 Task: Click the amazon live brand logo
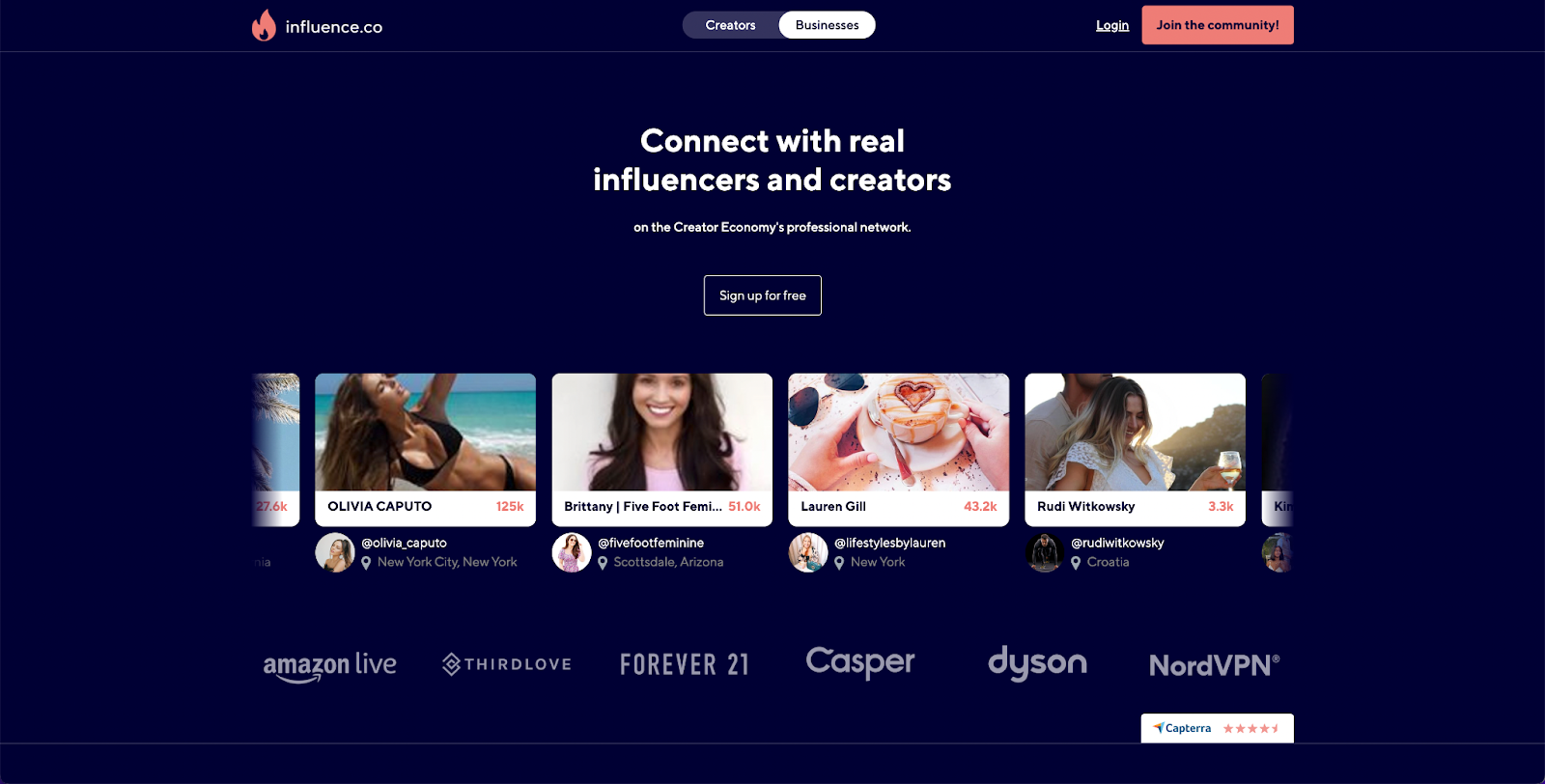(329, 666)
